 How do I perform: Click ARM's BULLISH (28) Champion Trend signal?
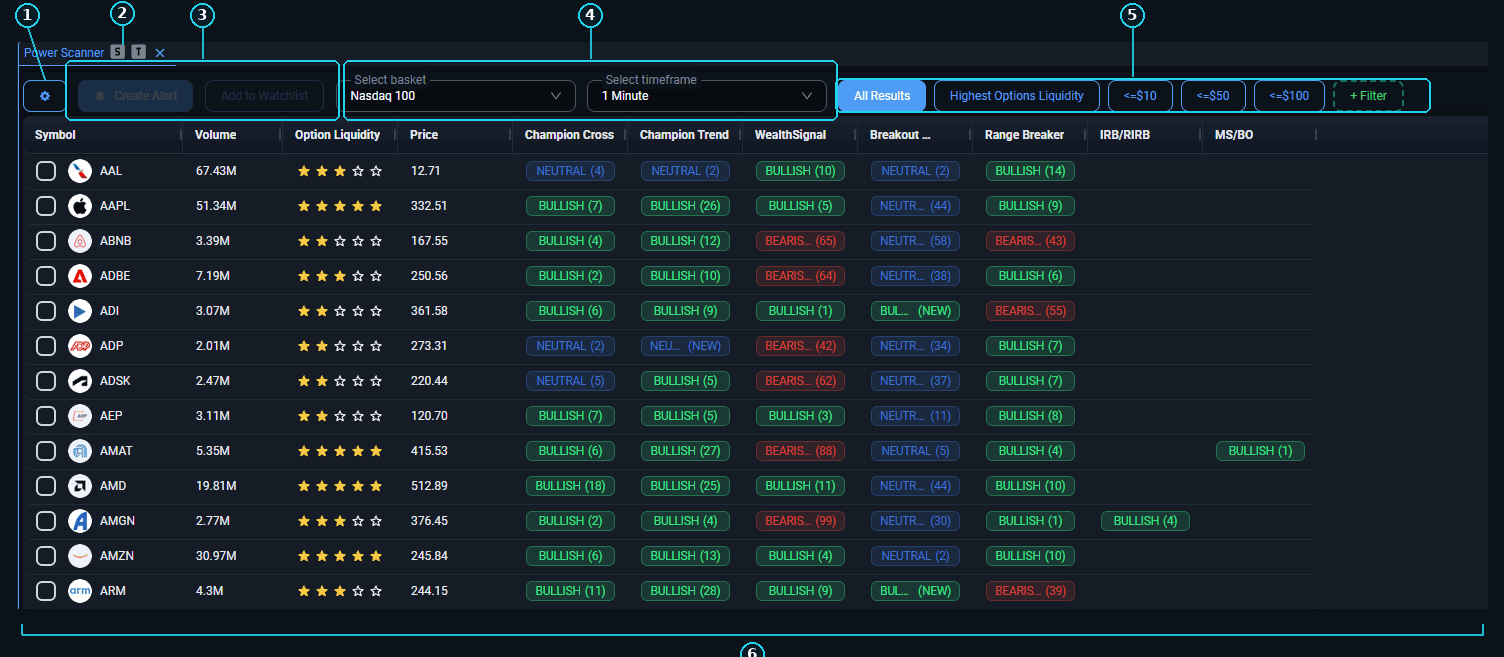[685, 591]
